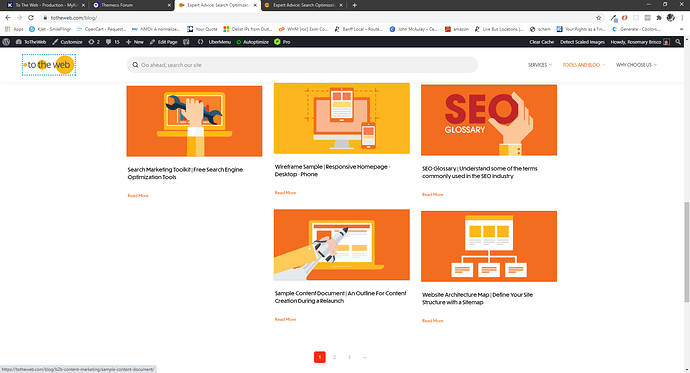Open the Apps bookmark shortcut

(x=14, y=29)
